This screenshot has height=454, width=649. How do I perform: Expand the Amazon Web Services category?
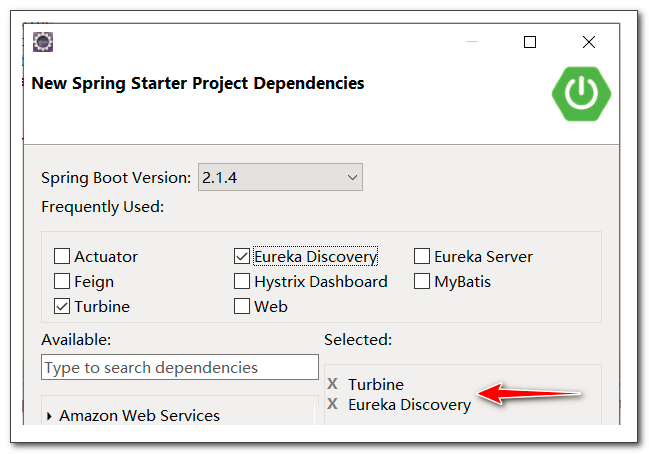pyautogui.click(x=49, y=416)
